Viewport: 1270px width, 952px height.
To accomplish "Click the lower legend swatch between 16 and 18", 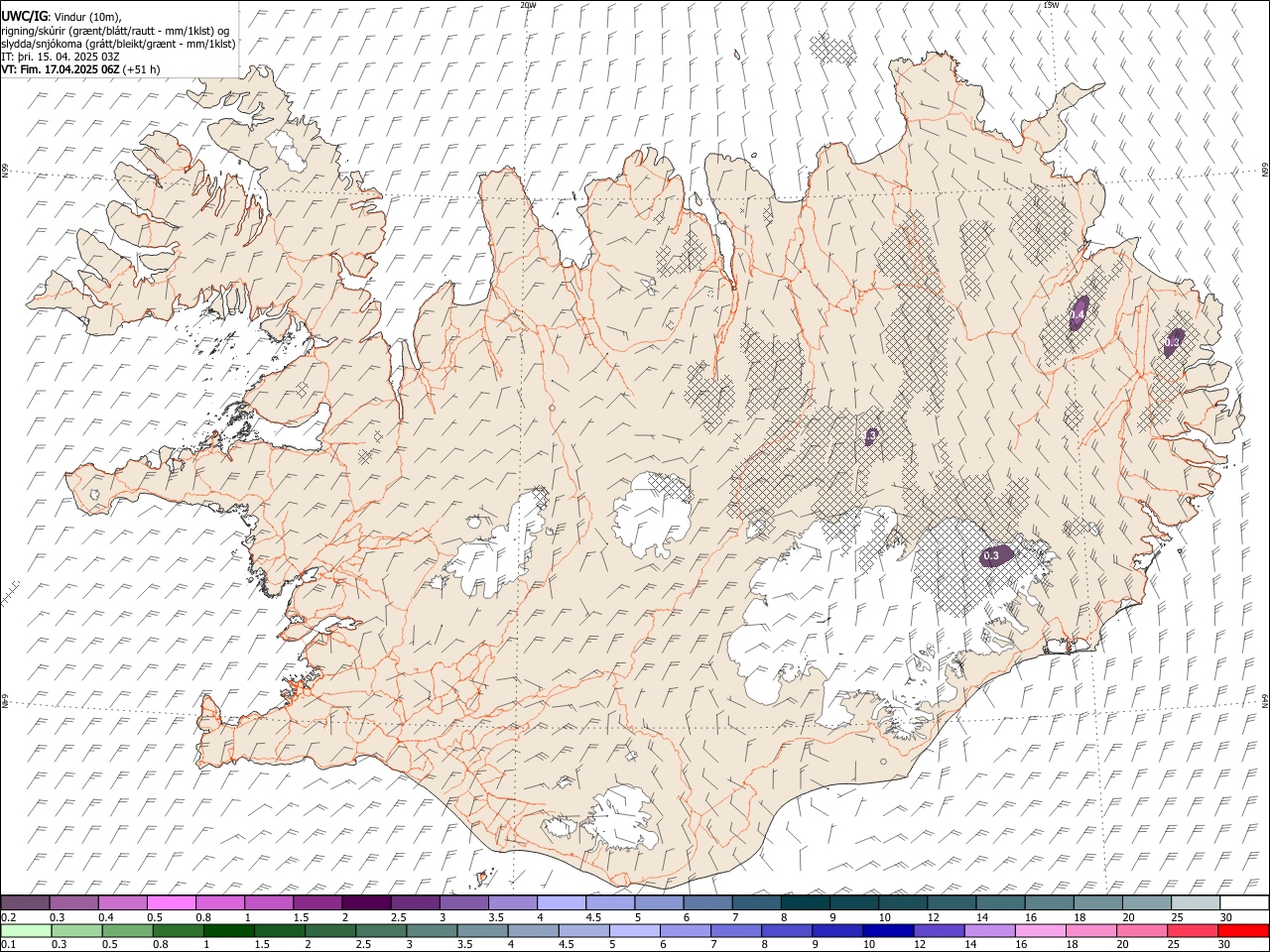I will point(1041,930).
